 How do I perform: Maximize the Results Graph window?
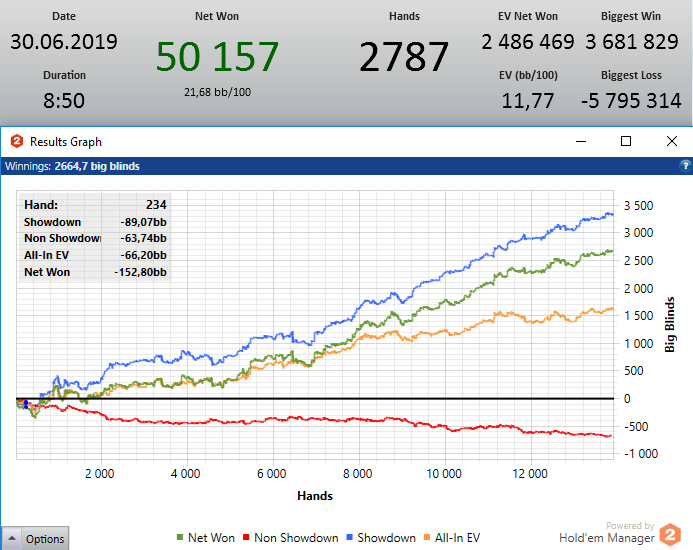coord(626,141)
